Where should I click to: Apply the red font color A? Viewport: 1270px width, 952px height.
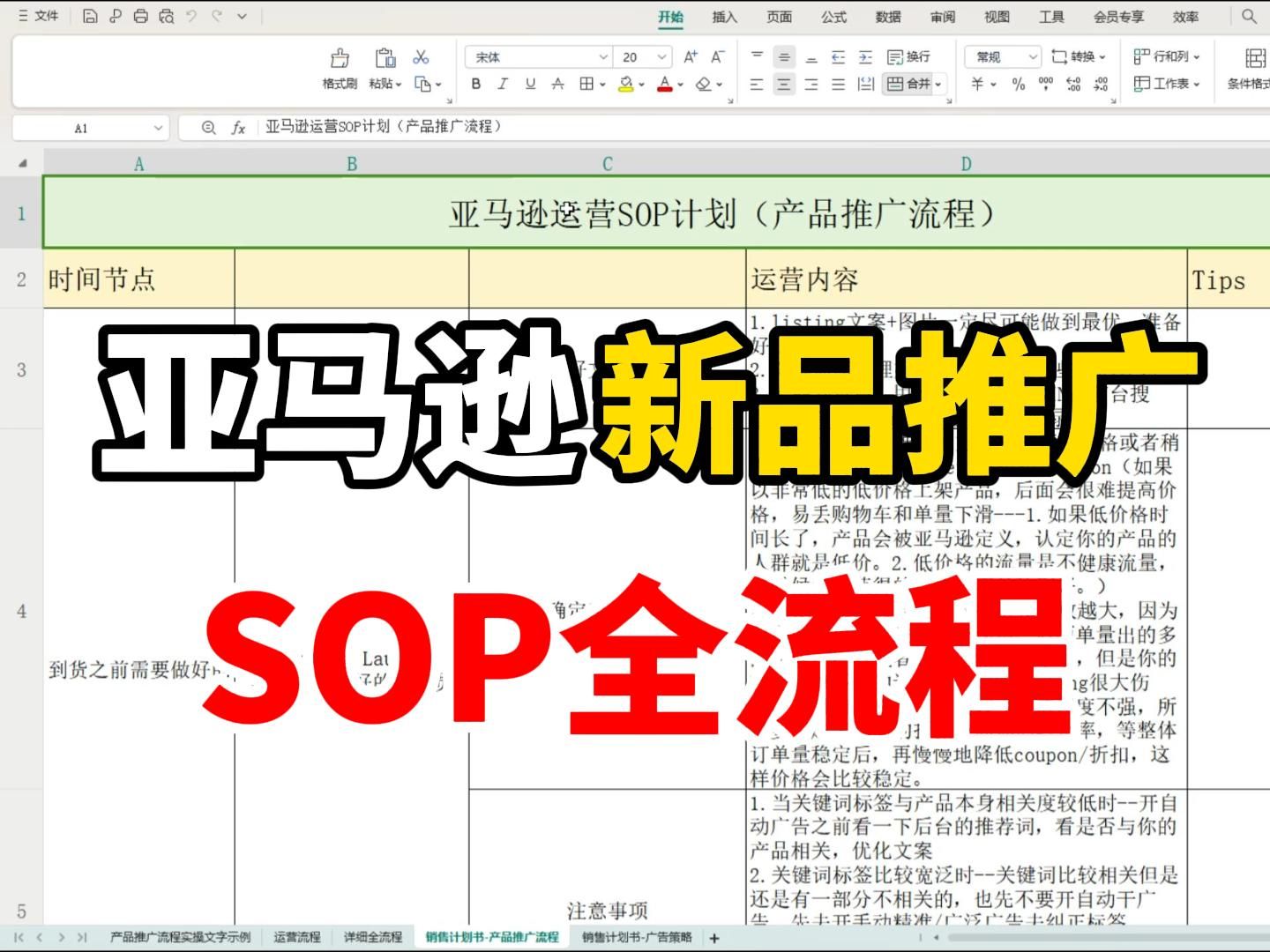point(665,84)
